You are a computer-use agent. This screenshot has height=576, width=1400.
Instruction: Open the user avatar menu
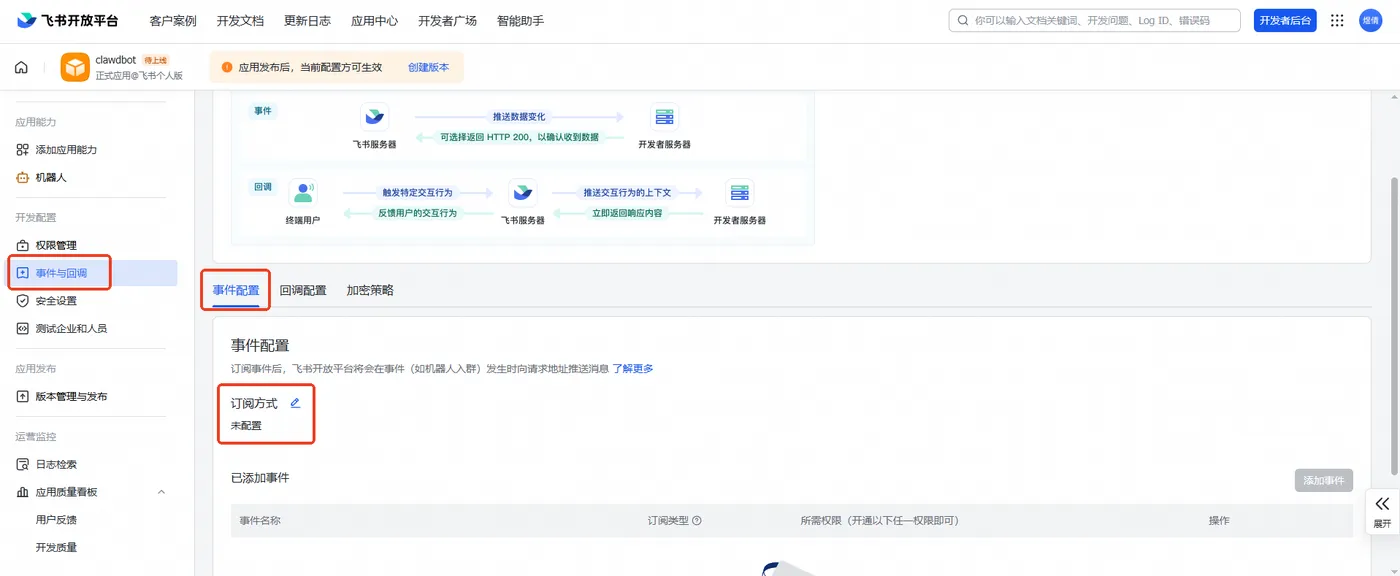tap(1370, 20)
